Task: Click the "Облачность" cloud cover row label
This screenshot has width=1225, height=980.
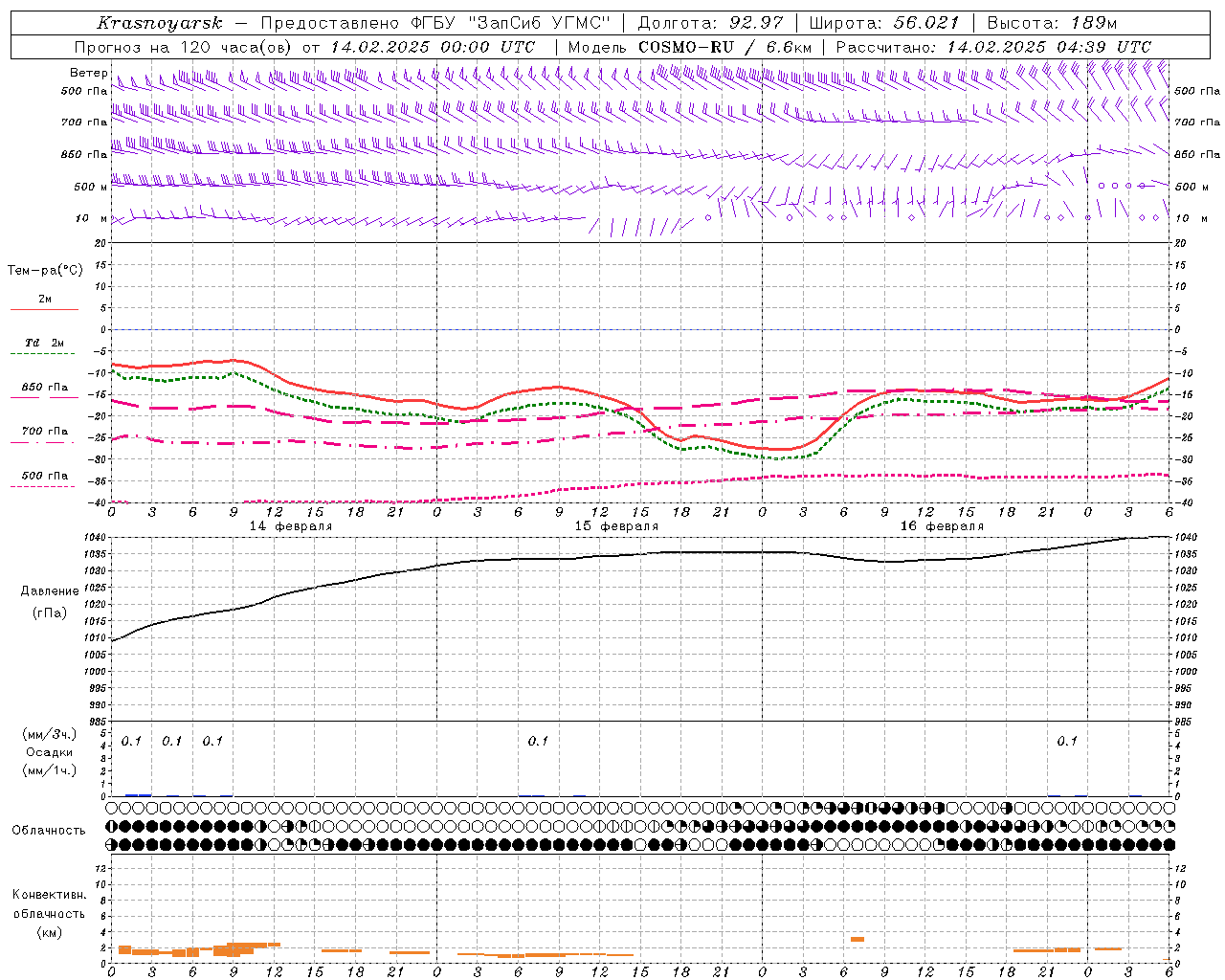Action: (x=49, y=831)
